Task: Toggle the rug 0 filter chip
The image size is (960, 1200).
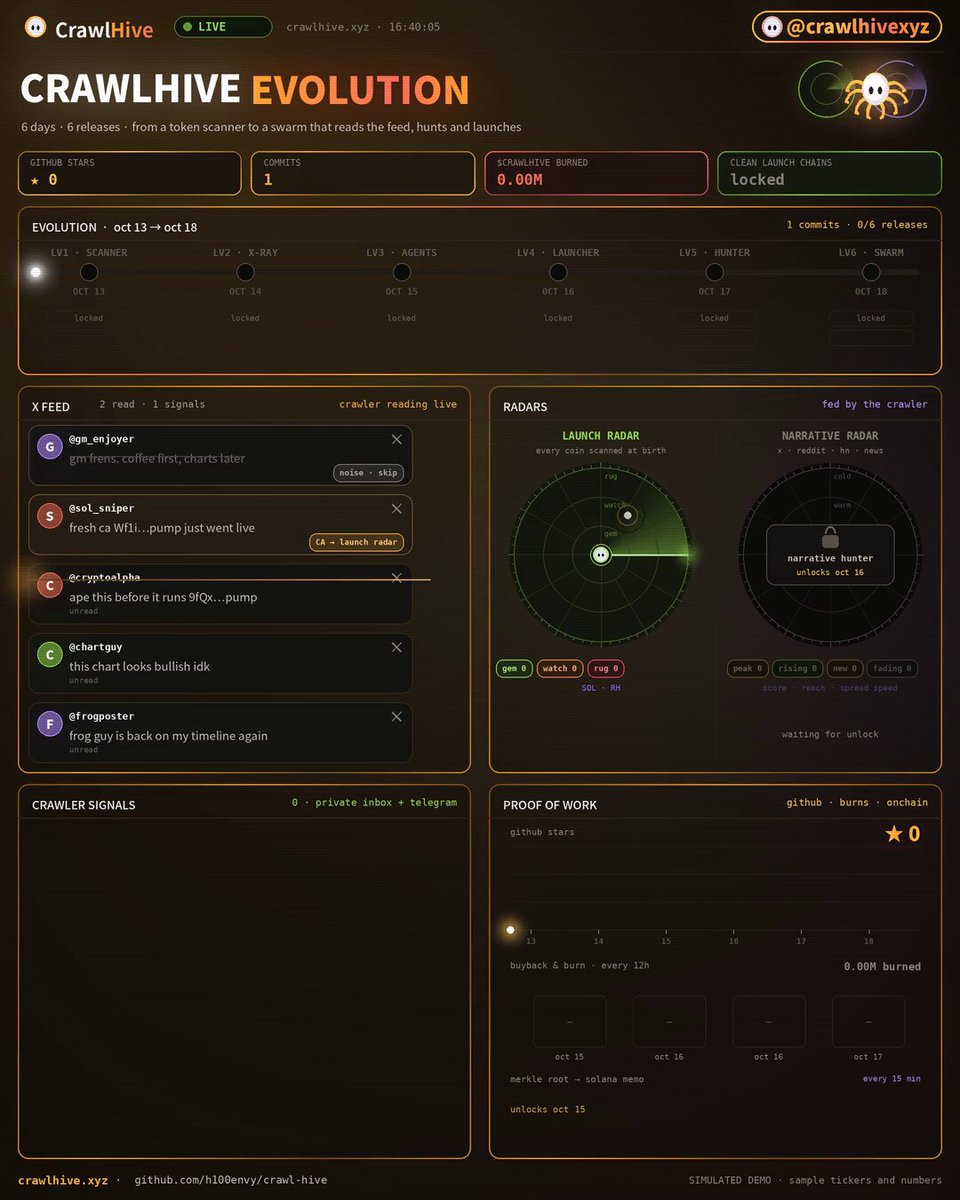Action: pos(606,668)
